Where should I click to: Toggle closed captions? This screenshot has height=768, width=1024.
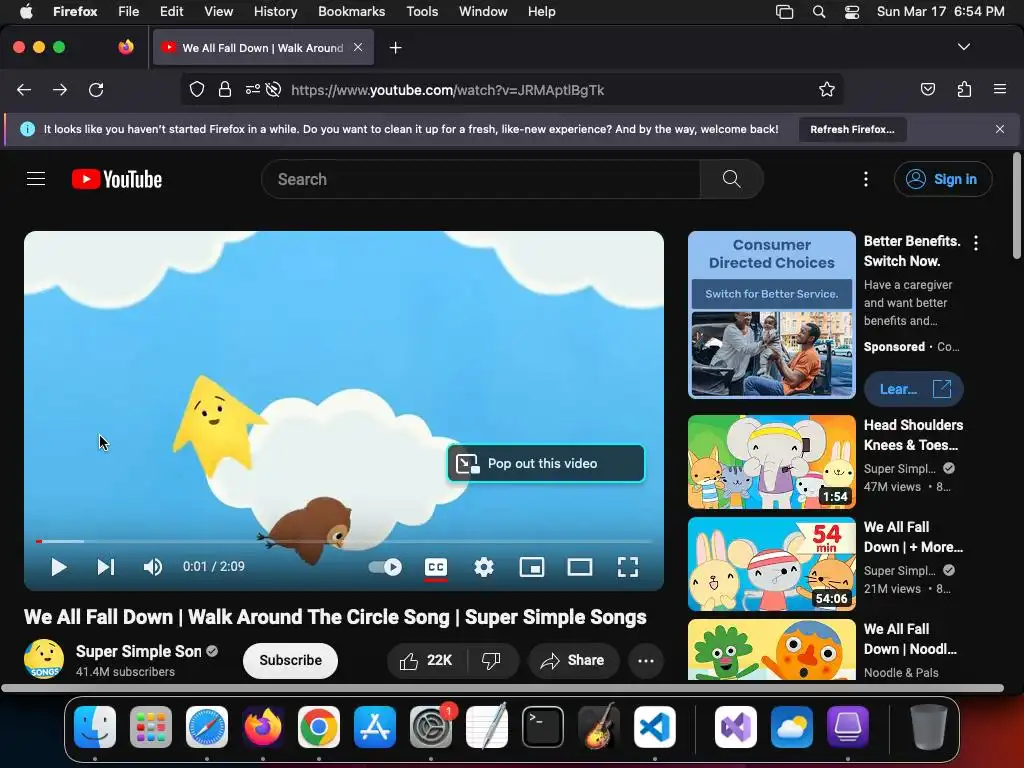tap(436, 567)
